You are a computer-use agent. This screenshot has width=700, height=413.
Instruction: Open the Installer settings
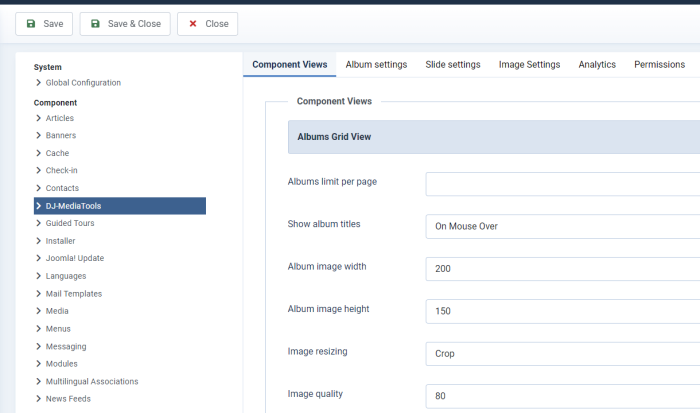click(x=60, y=241)
